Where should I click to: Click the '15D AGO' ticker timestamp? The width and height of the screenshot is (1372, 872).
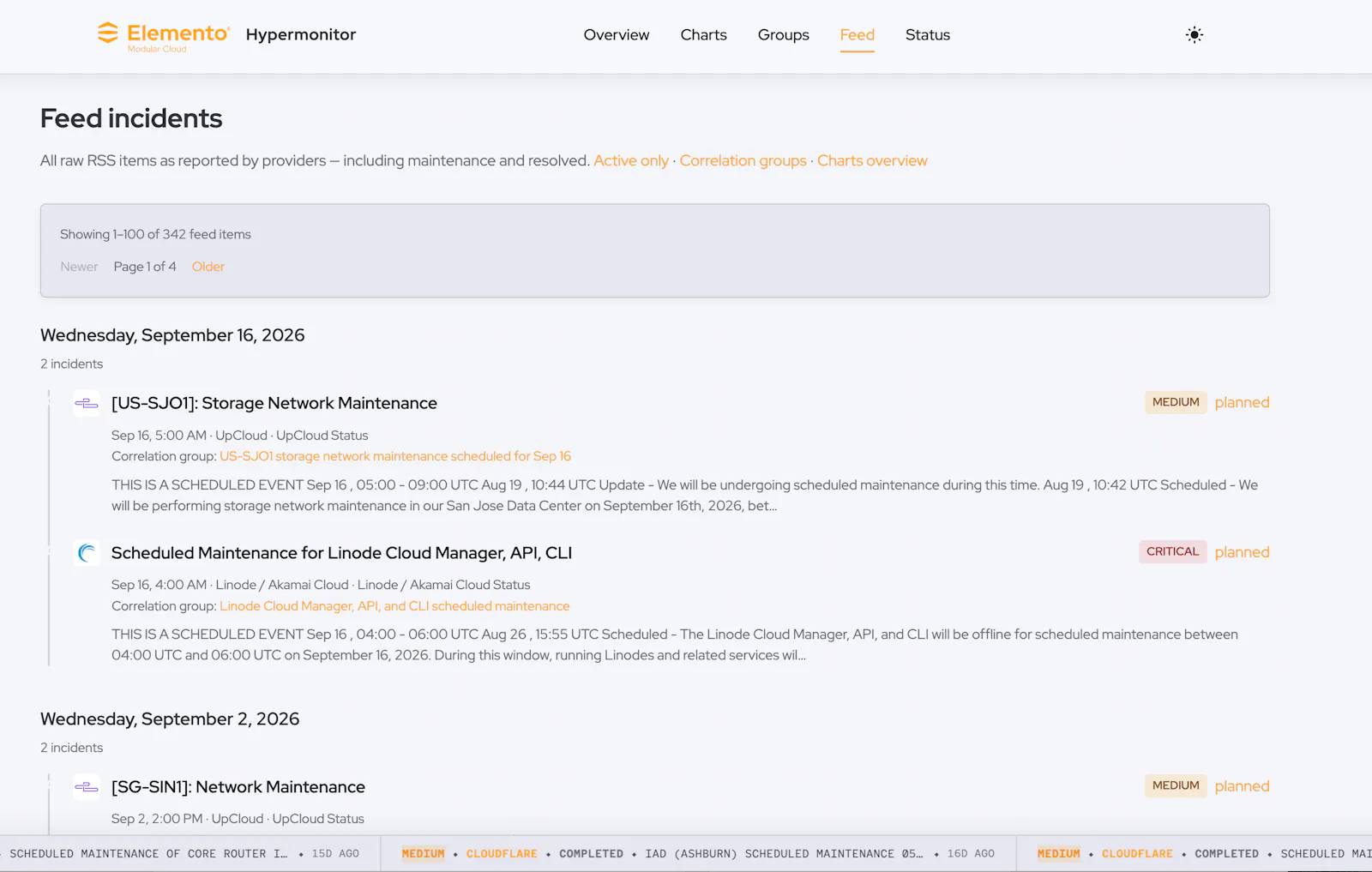(335, 854)
